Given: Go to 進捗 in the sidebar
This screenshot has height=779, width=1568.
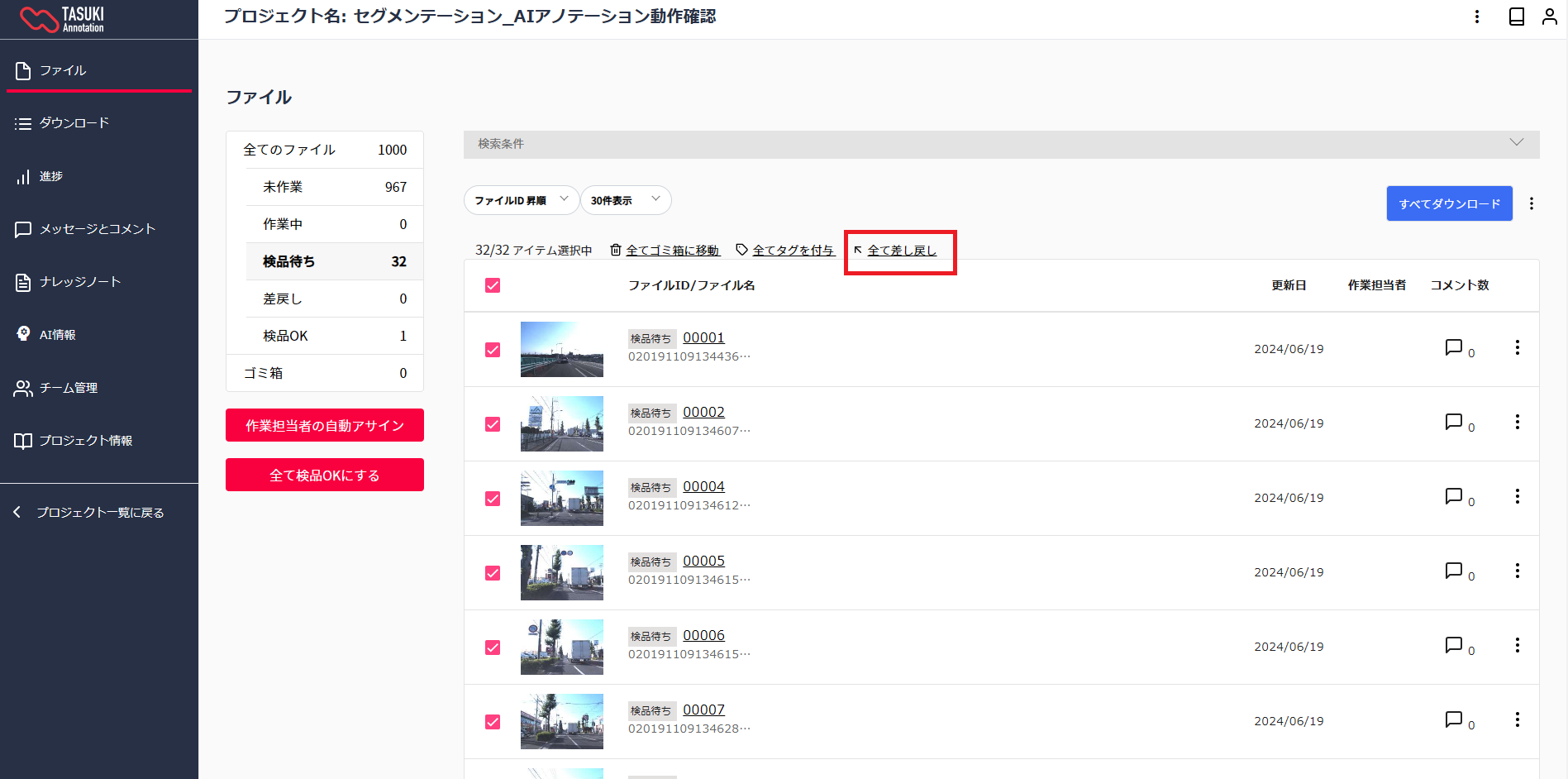Looking at the screenshot, I should pos(99,176).
